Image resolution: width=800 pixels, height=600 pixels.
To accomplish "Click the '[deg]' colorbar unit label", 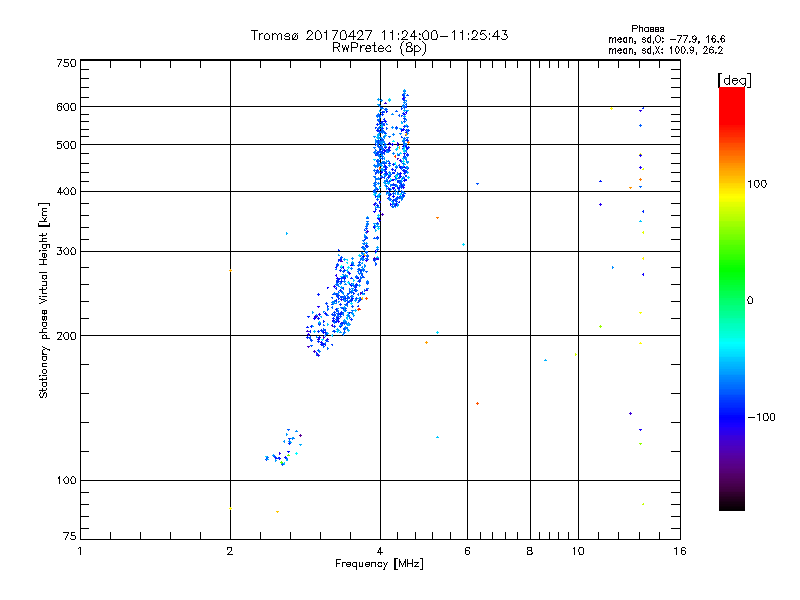I will (x=734, y=80).
